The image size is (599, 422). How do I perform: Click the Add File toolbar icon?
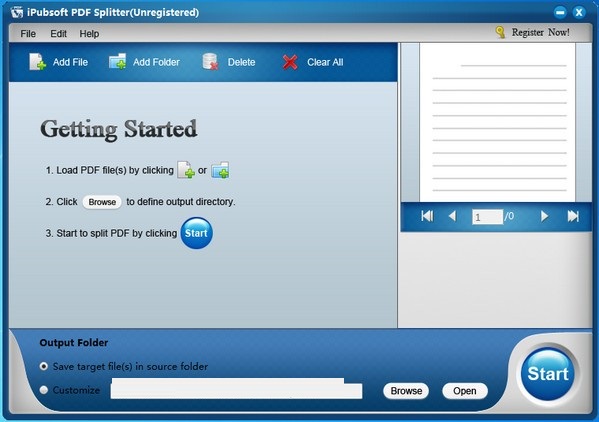tap(38, 62)
